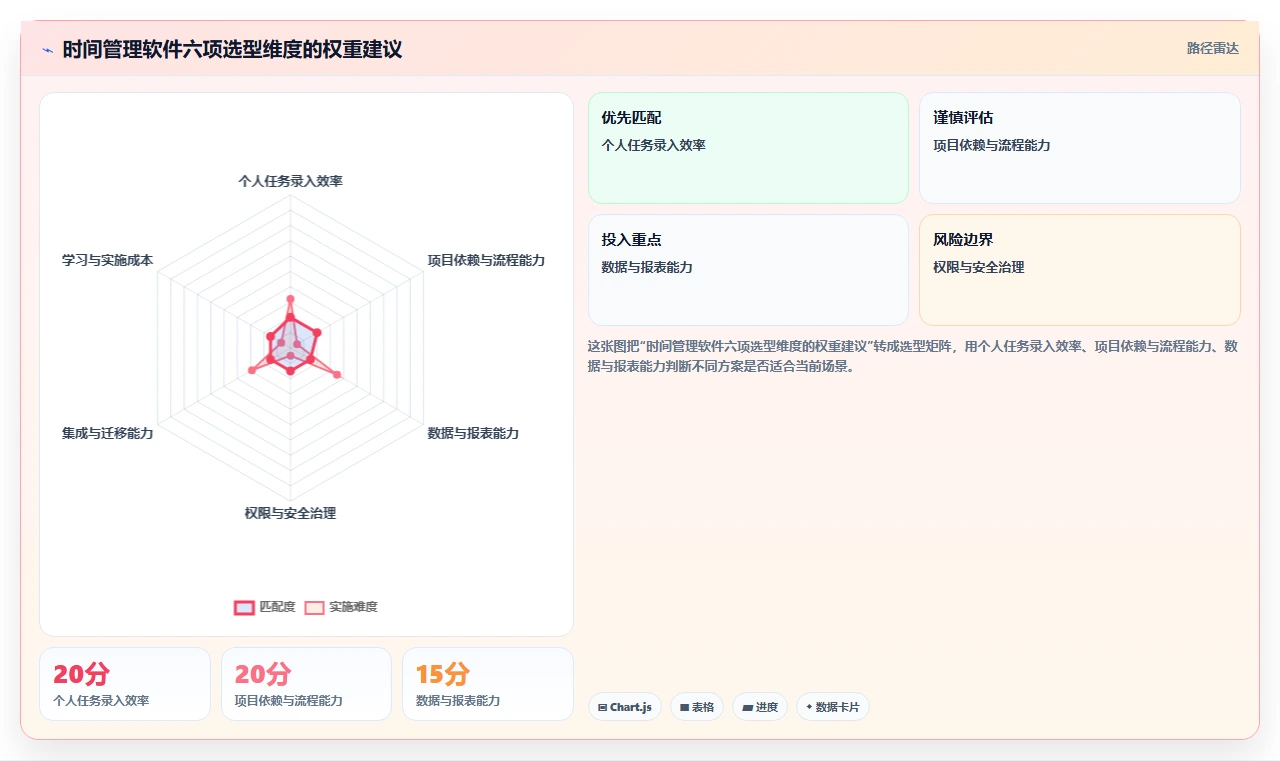
Task: Click the 路径雷达 label in the header
Action: tap(1212, 48)
